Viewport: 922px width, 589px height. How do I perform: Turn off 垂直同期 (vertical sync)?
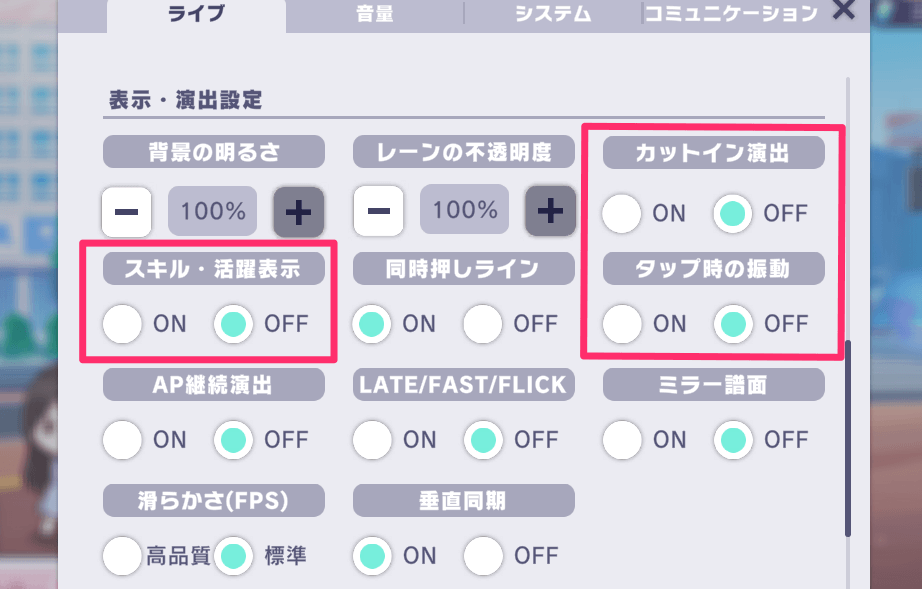tap(482, 556)
